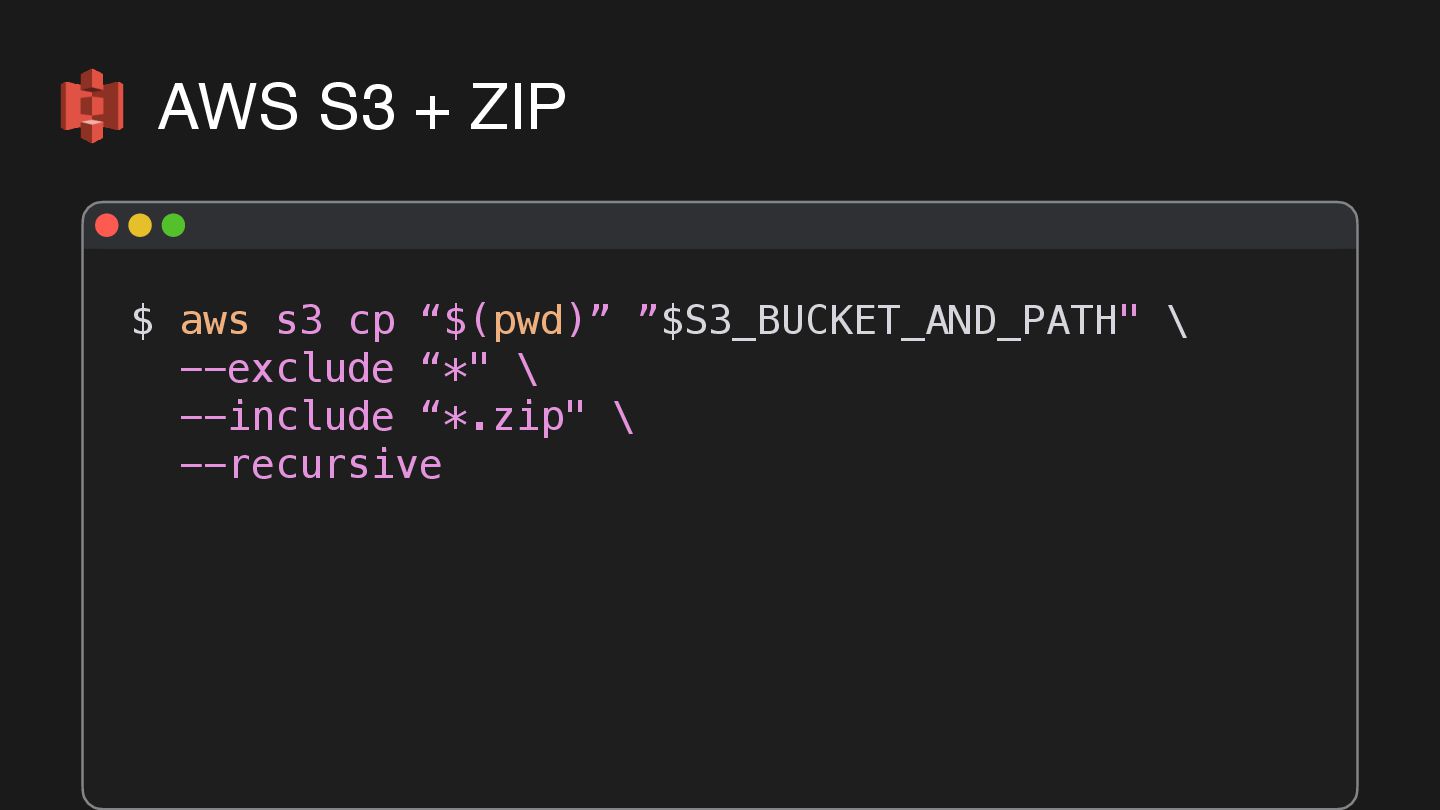1440x810 pixels.
Task: Click the word "aws" in the command
Action: (214, 321)
